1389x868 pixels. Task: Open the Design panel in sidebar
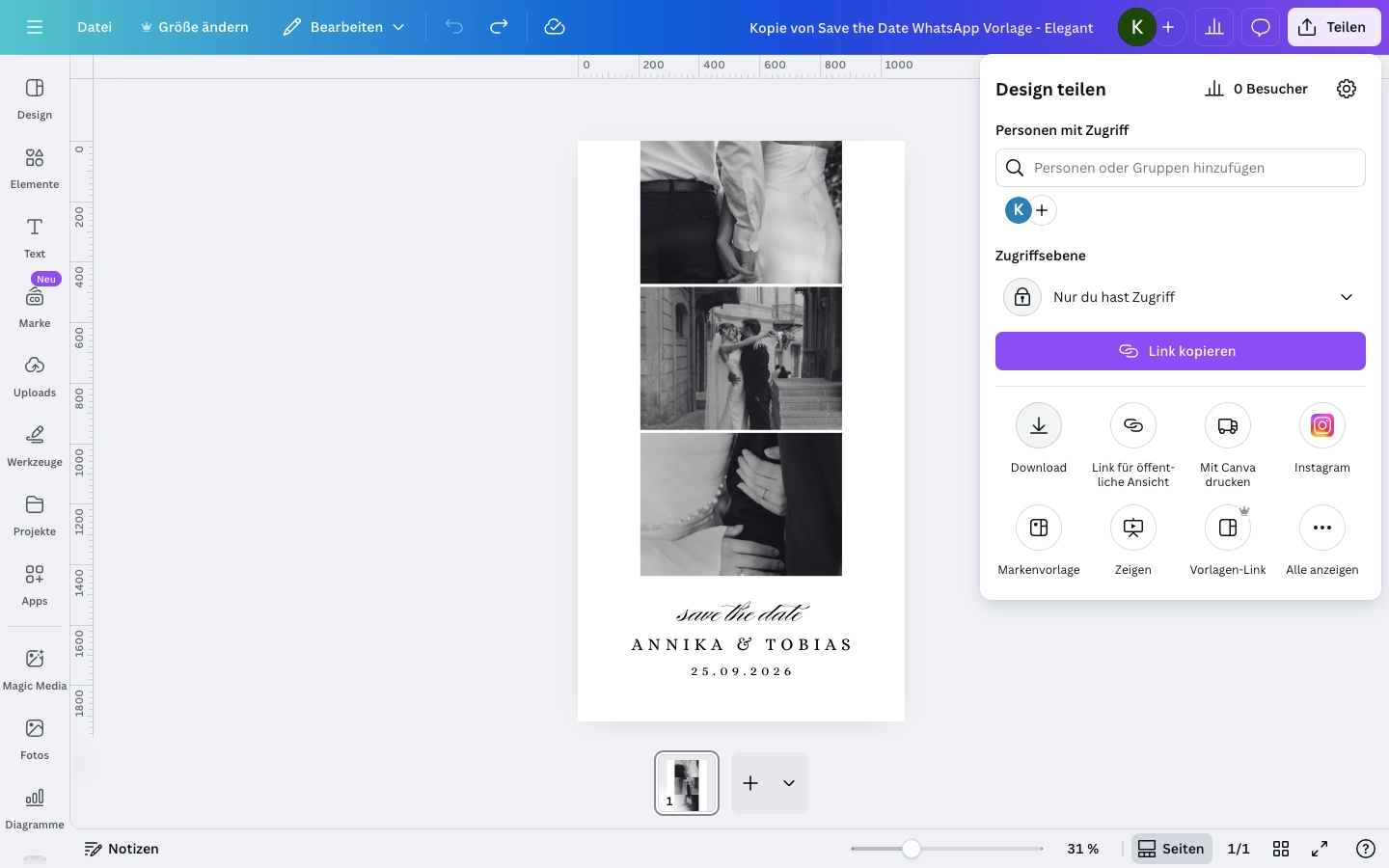coord(35,99)
